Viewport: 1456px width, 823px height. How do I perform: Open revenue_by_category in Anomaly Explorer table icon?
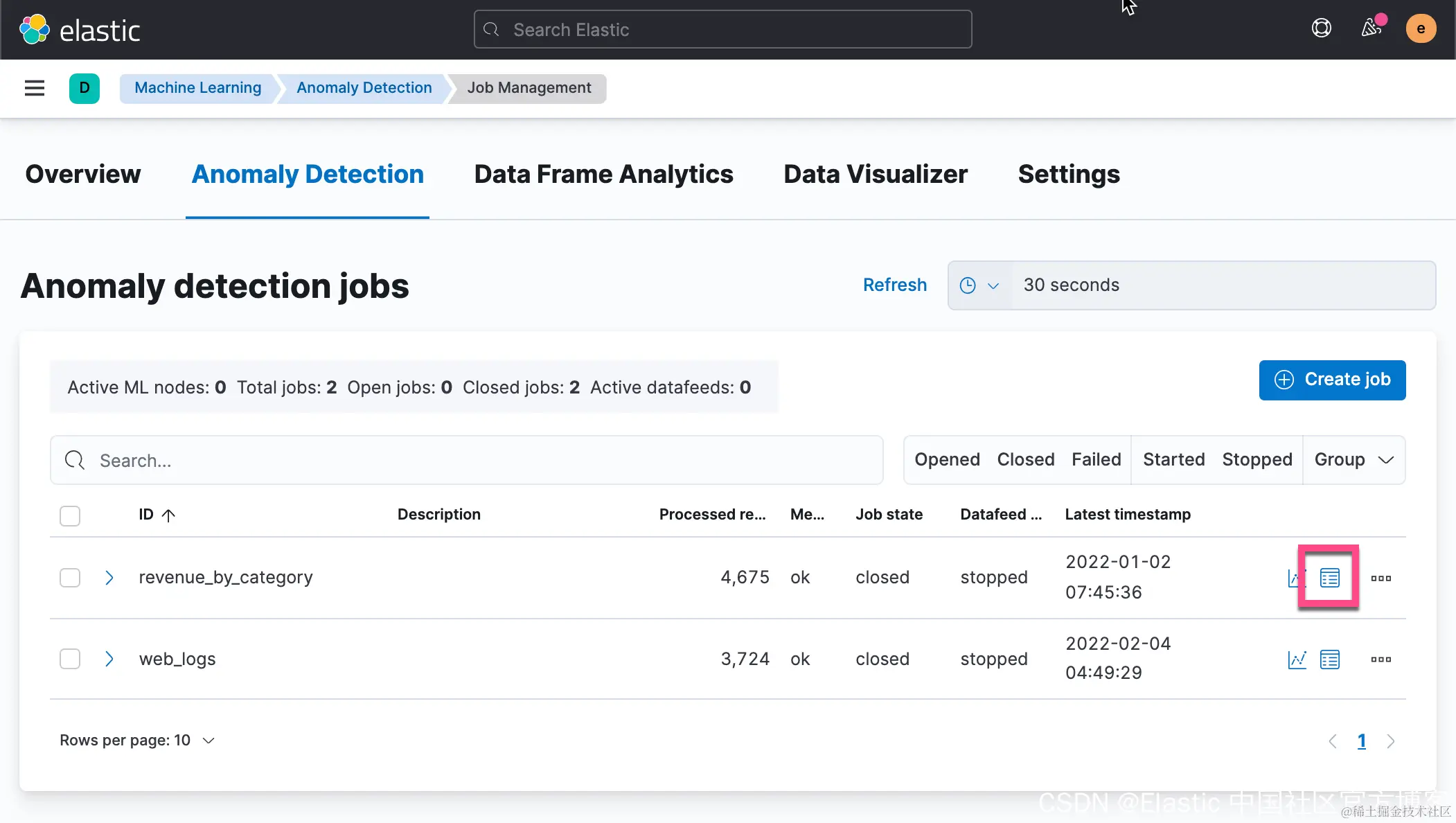tap(1329, 578)
